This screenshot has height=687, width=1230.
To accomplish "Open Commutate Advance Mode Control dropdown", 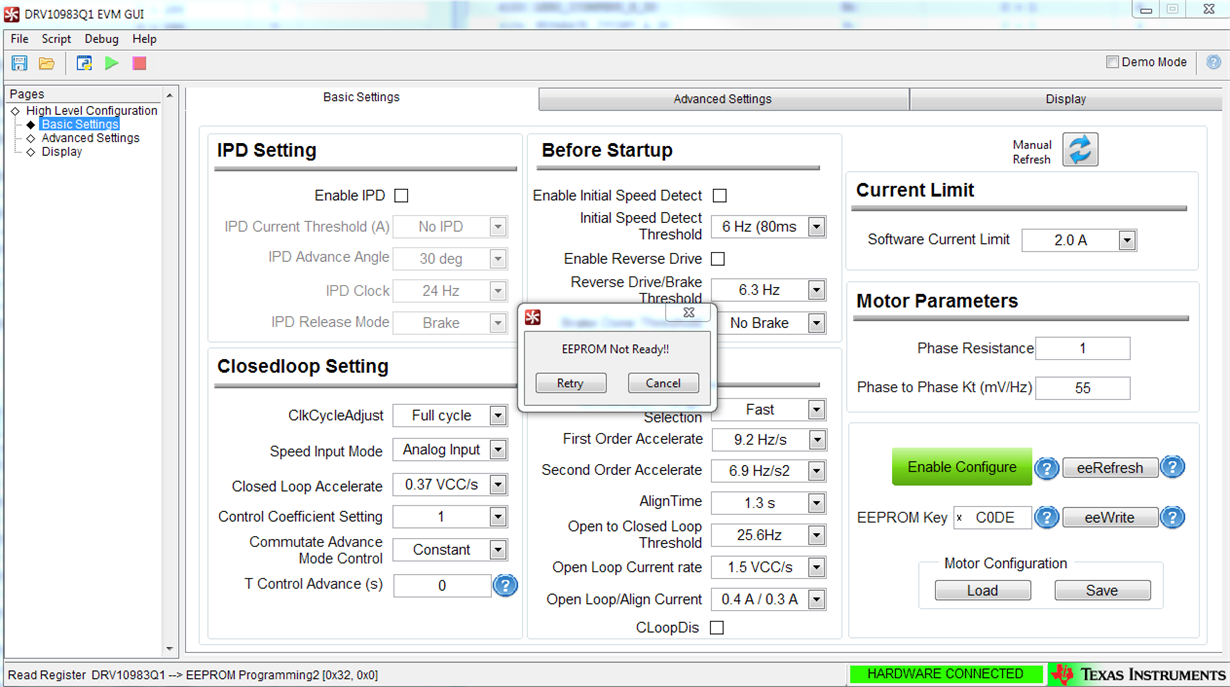I will point(498,550).
